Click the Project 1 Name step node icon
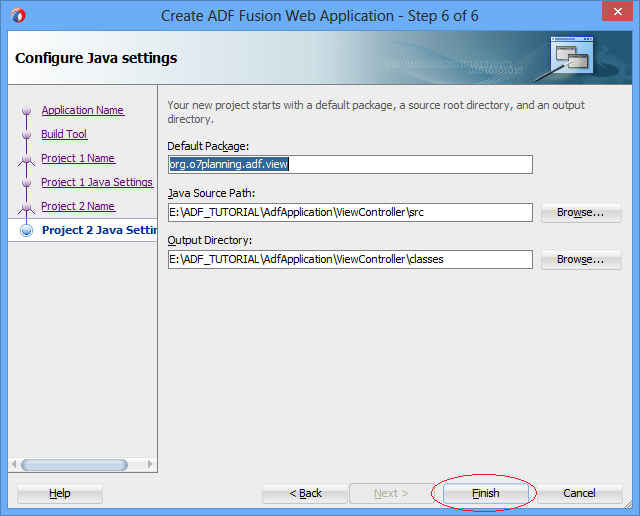The width and height of the screenshot is (640, 516). (x=27, y=159)
